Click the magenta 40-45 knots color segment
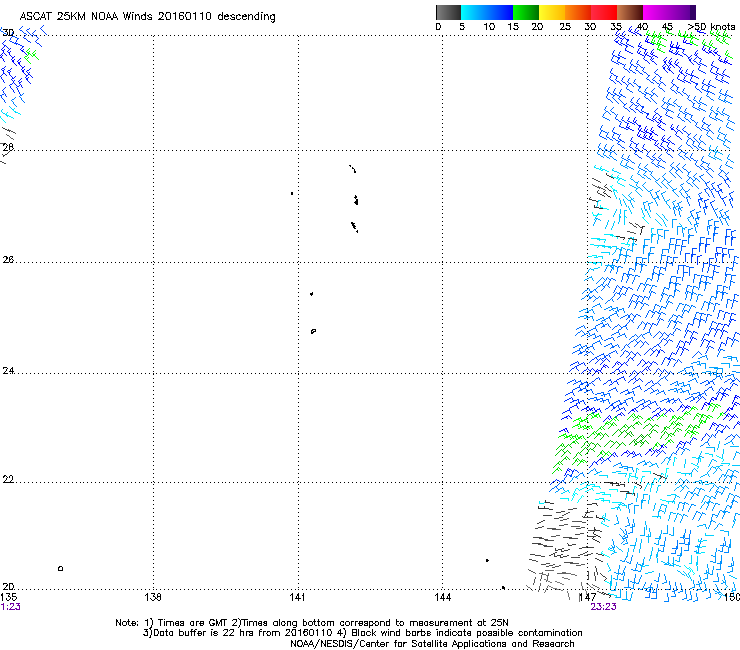 coord(656,12)
